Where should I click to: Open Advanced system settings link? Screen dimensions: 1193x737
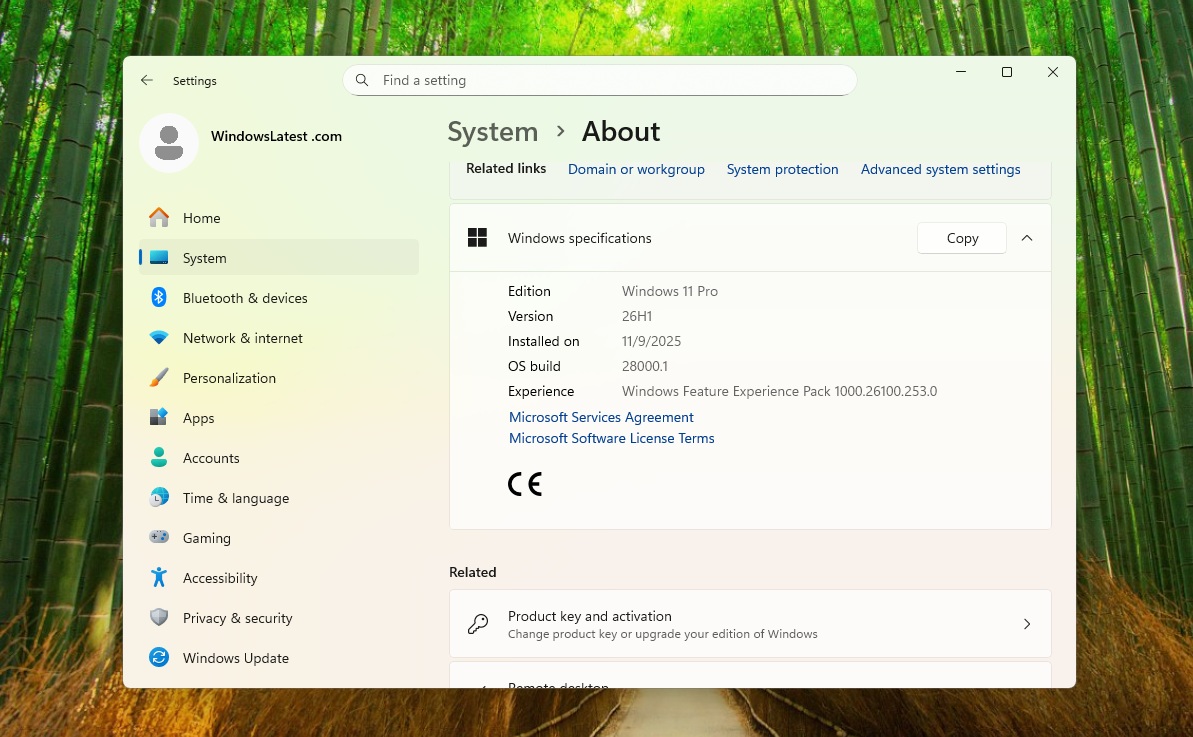[940, 169]
